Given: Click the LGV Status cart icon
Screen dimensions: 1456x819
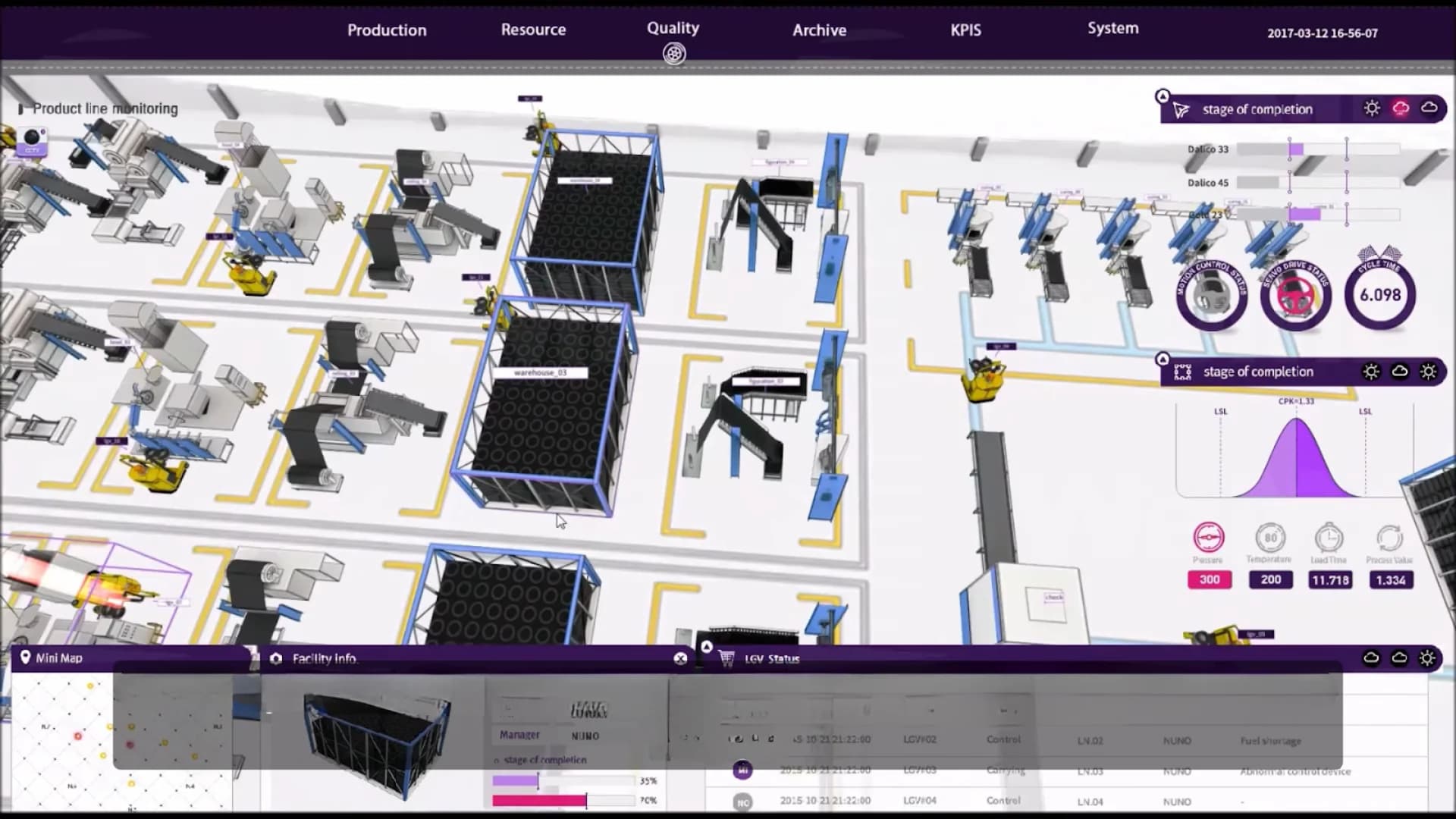Looking at the screenshot, I should click(726, 658).
